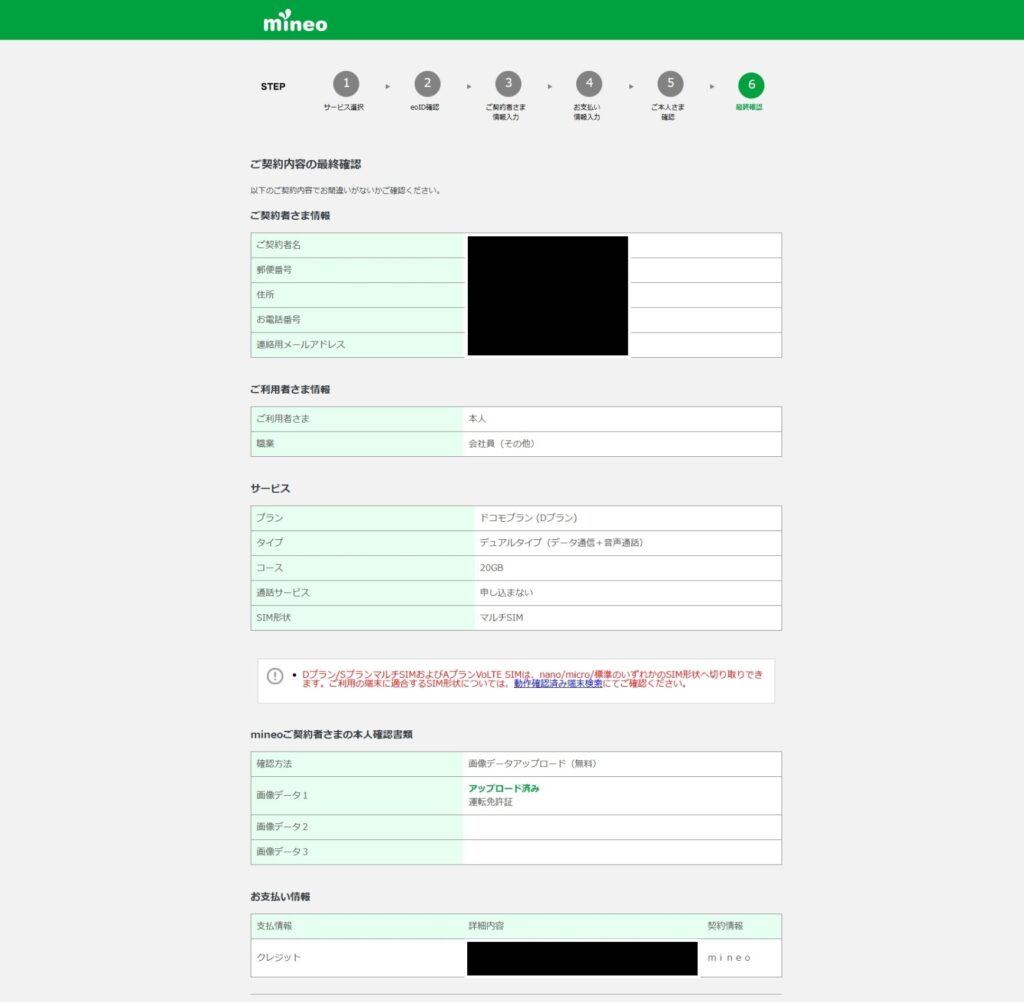1024x1002 pixels.
Task: Click the 職業 row label
Action: [x=265, y=444]
